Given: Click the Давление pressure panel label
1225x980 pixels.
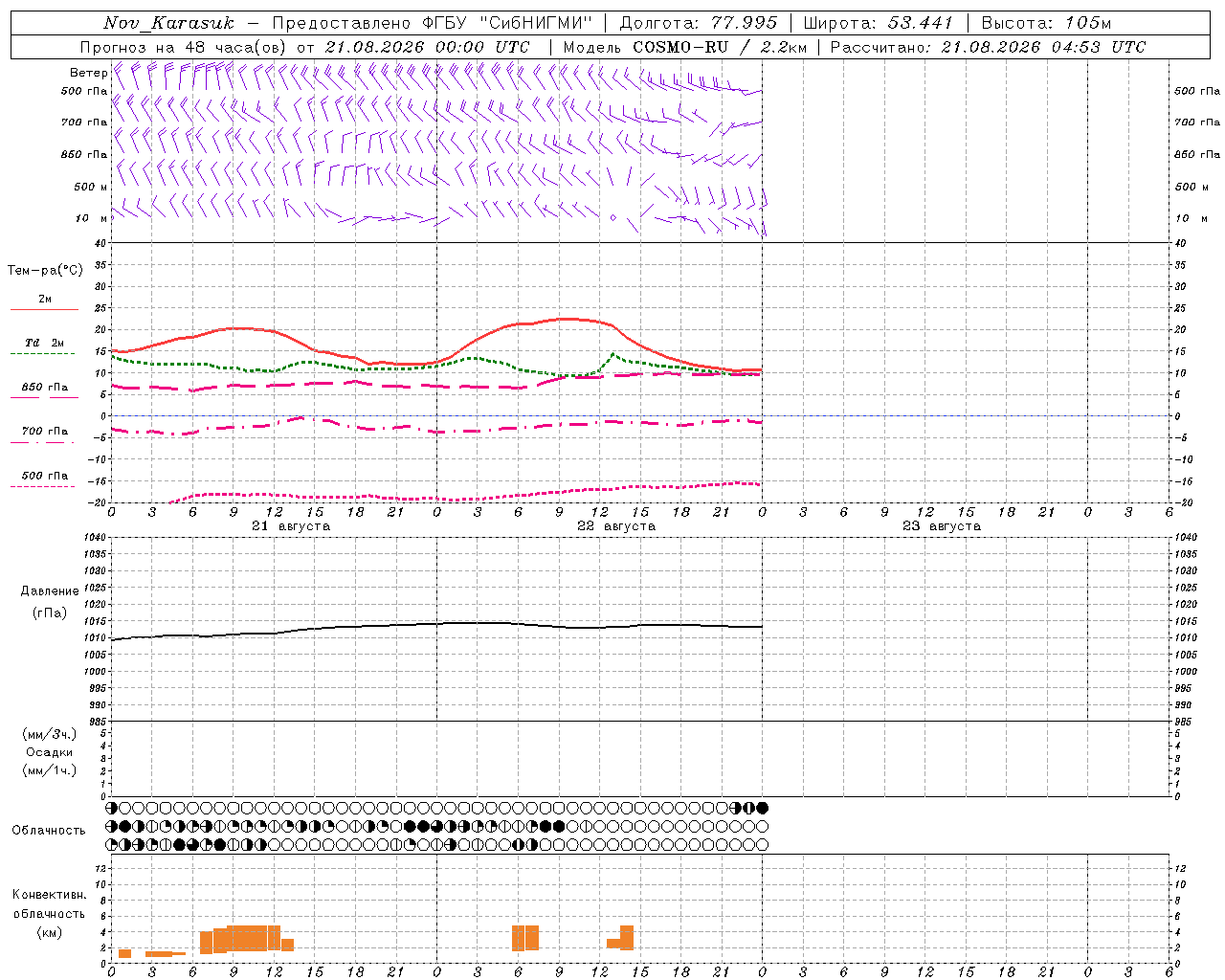Looking at the screenshot, I should click(50, 591).
